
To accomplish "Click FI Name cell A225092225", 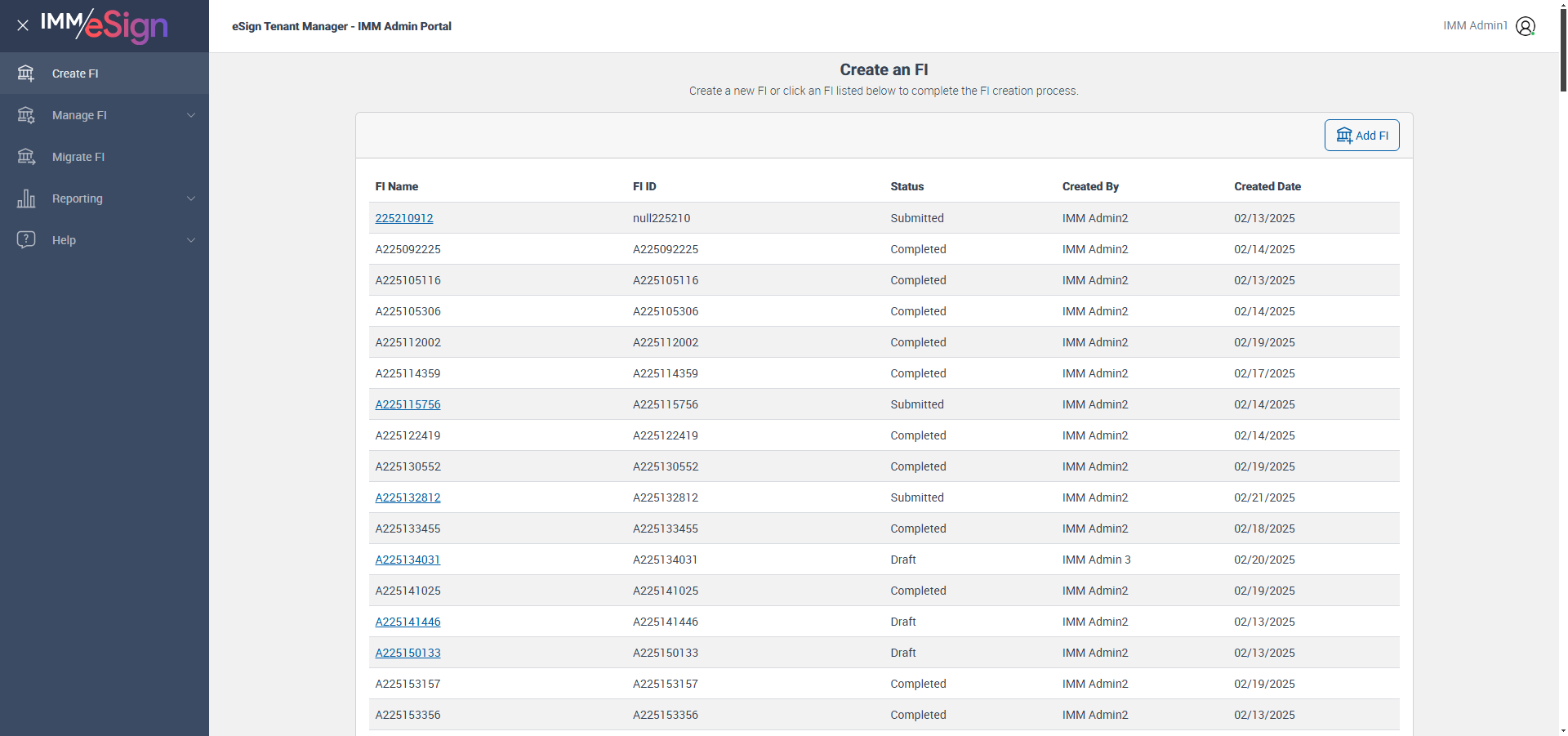I will click(408, 249).
